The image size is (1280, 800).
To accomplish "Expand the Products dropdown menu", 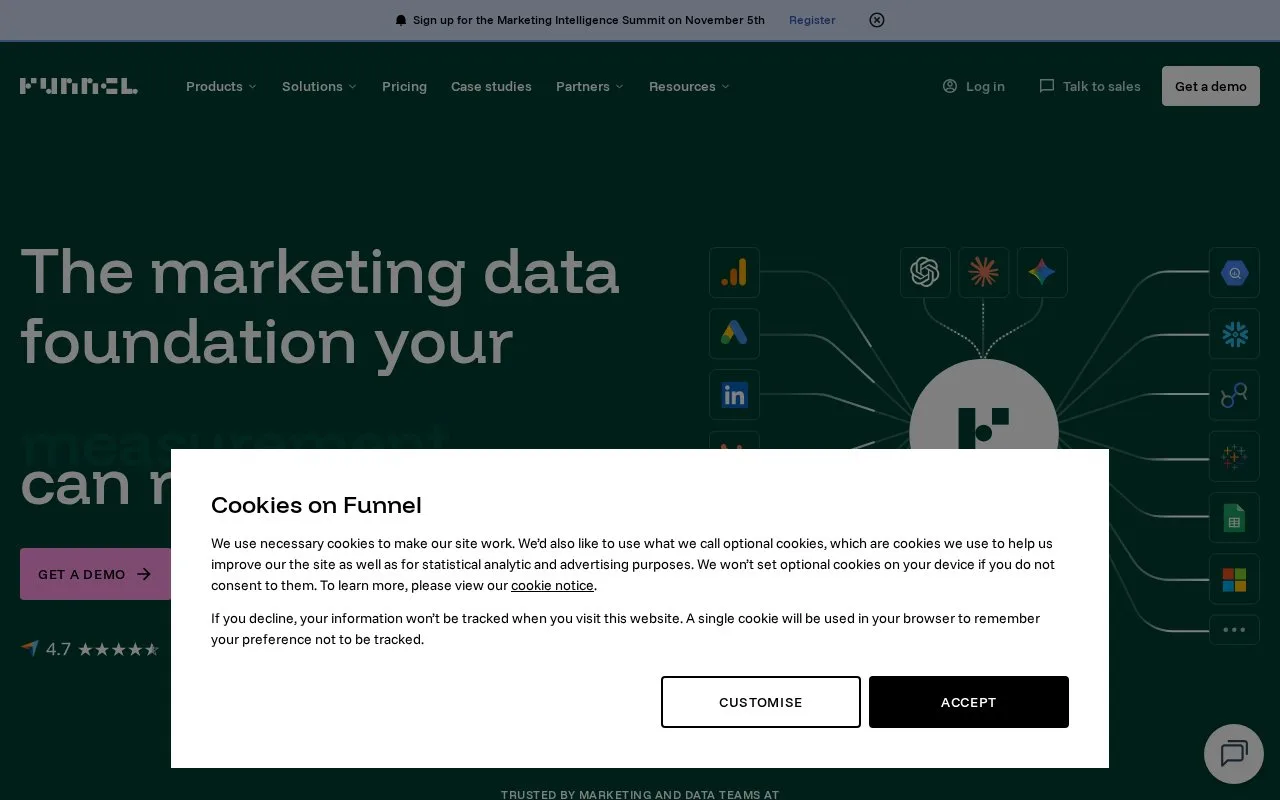I will pyautogui.click(x=221, y=86).
